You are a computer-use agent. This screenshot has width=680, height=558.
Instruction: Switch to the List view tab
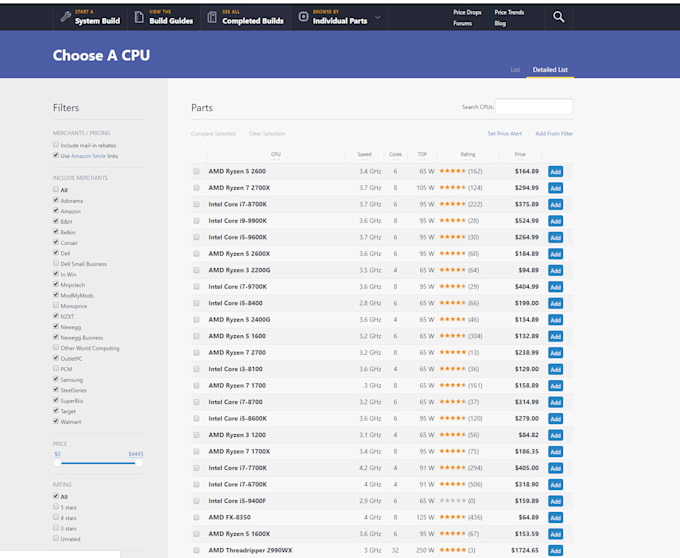[515, 70]
